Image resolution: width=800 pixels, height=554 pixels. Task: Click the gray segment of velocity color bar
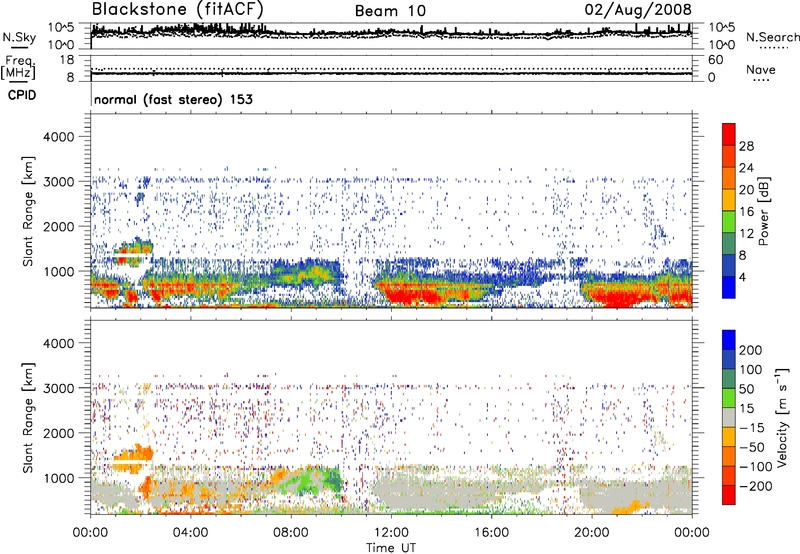coord(729,418)
